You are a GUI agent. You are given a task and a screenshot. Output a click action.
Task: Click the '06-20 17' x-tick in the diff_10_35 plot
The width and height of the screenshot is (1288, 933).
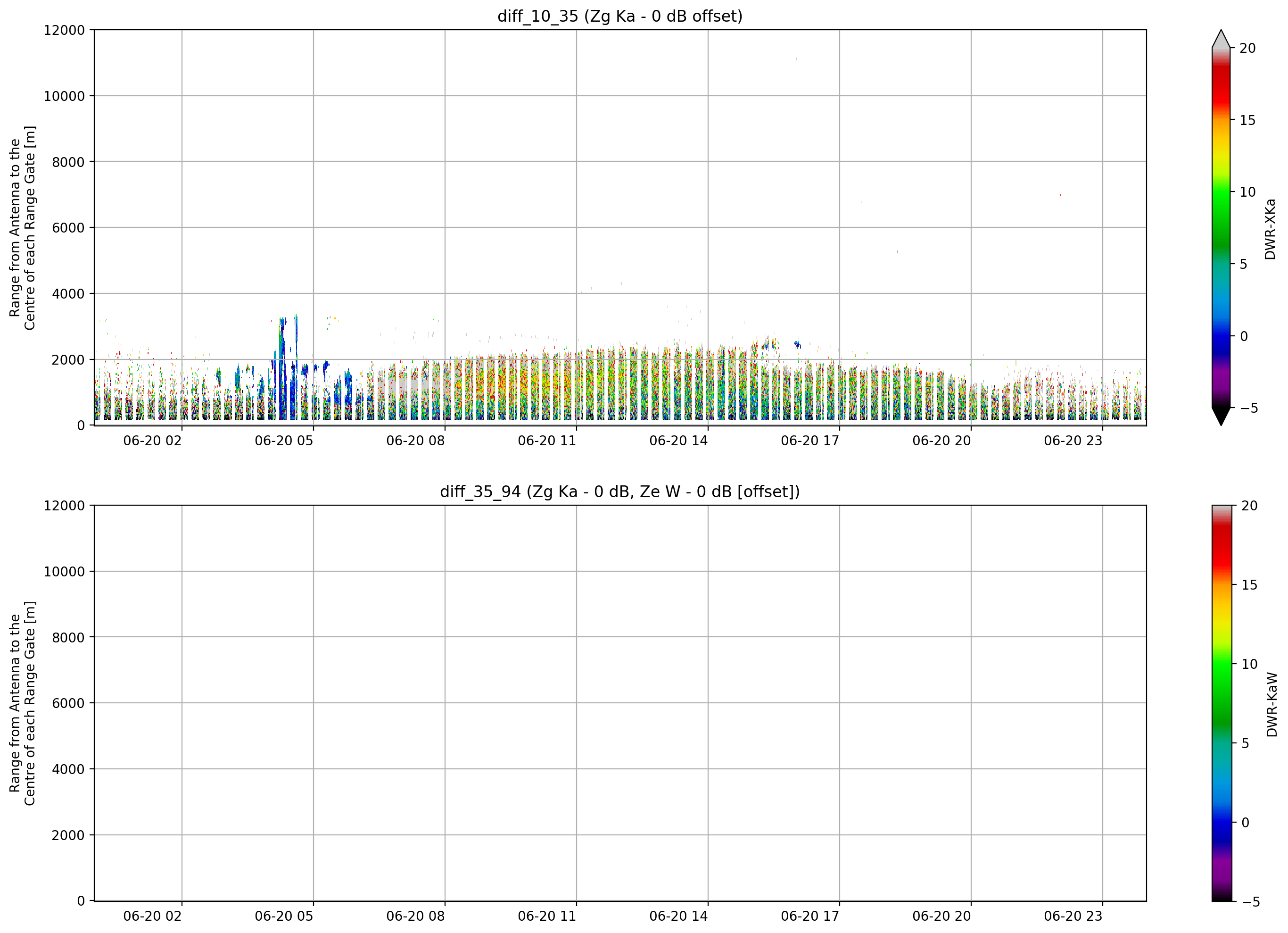(810, 441)
